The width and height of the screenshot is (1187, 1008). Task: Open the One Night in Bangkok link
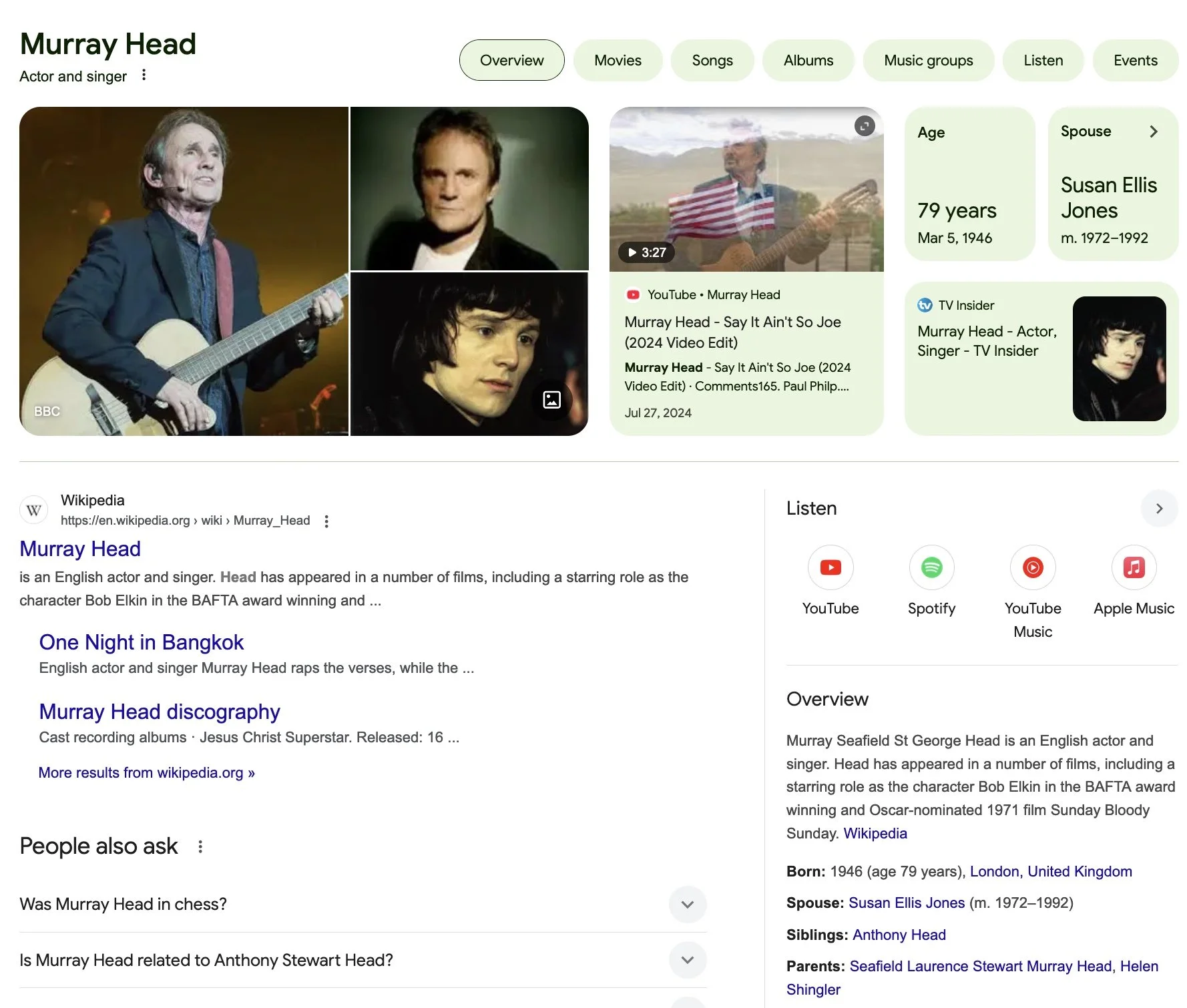[142, 642]
